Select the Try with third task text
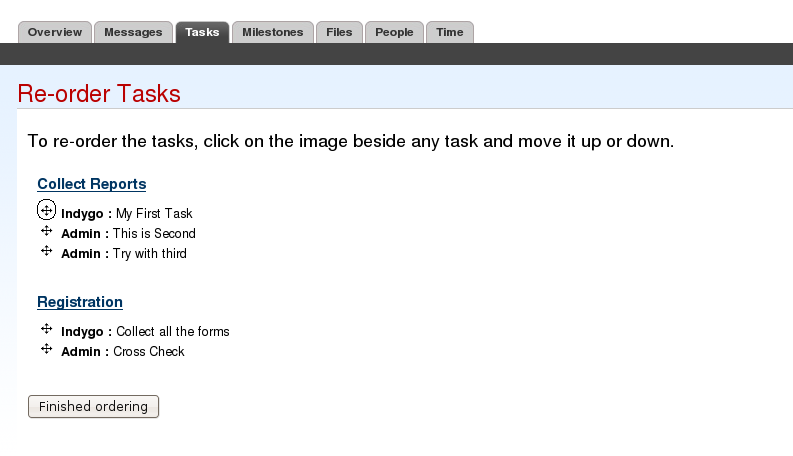 pyautogui.click(x=150, y=253)
